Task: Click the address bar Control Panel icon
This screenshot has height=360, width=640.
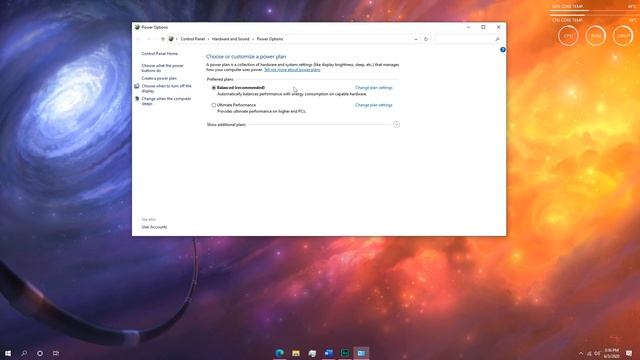Action: [171, 39]
